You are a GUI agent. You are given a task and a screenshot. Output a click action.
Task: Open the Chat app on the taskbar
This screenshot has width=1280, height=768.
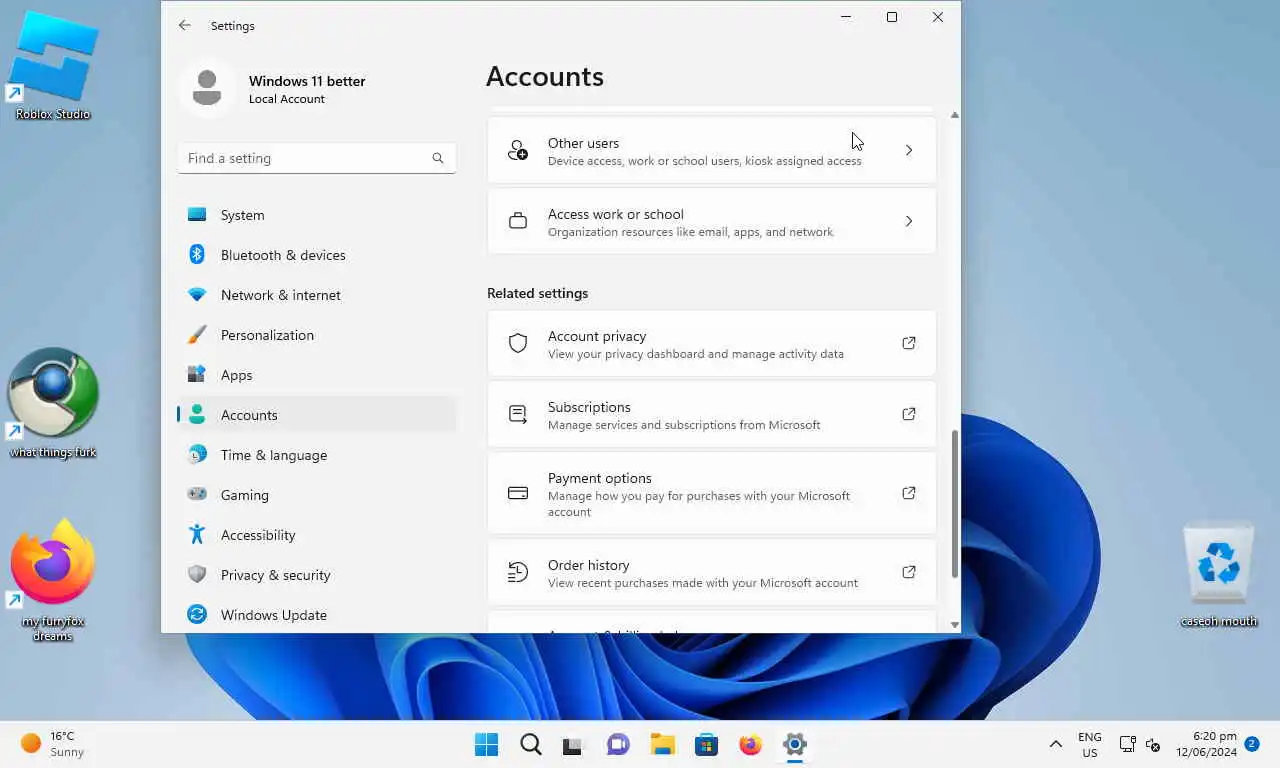click(617, 744)
